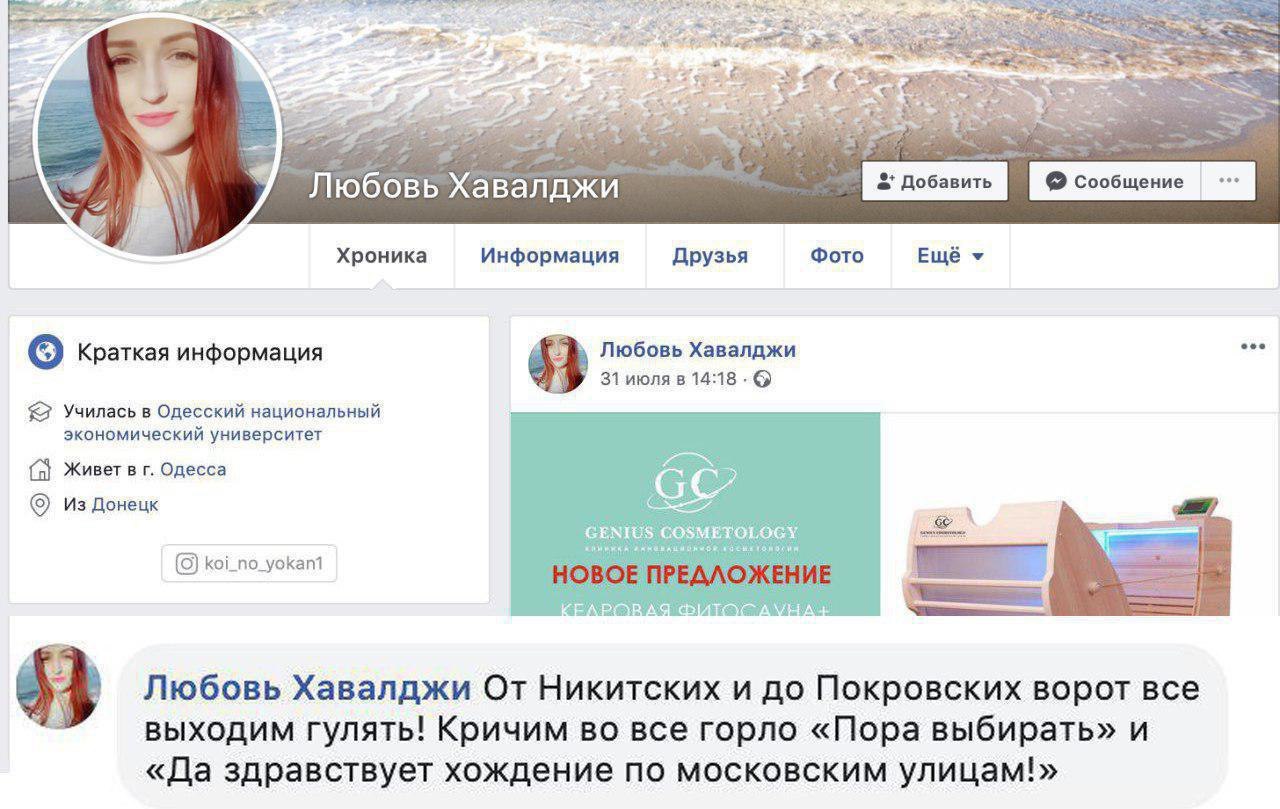The height and width of the screenshot is (809, 1280).
Task: Click the small avatar in the post header
Action: point(558,363)
